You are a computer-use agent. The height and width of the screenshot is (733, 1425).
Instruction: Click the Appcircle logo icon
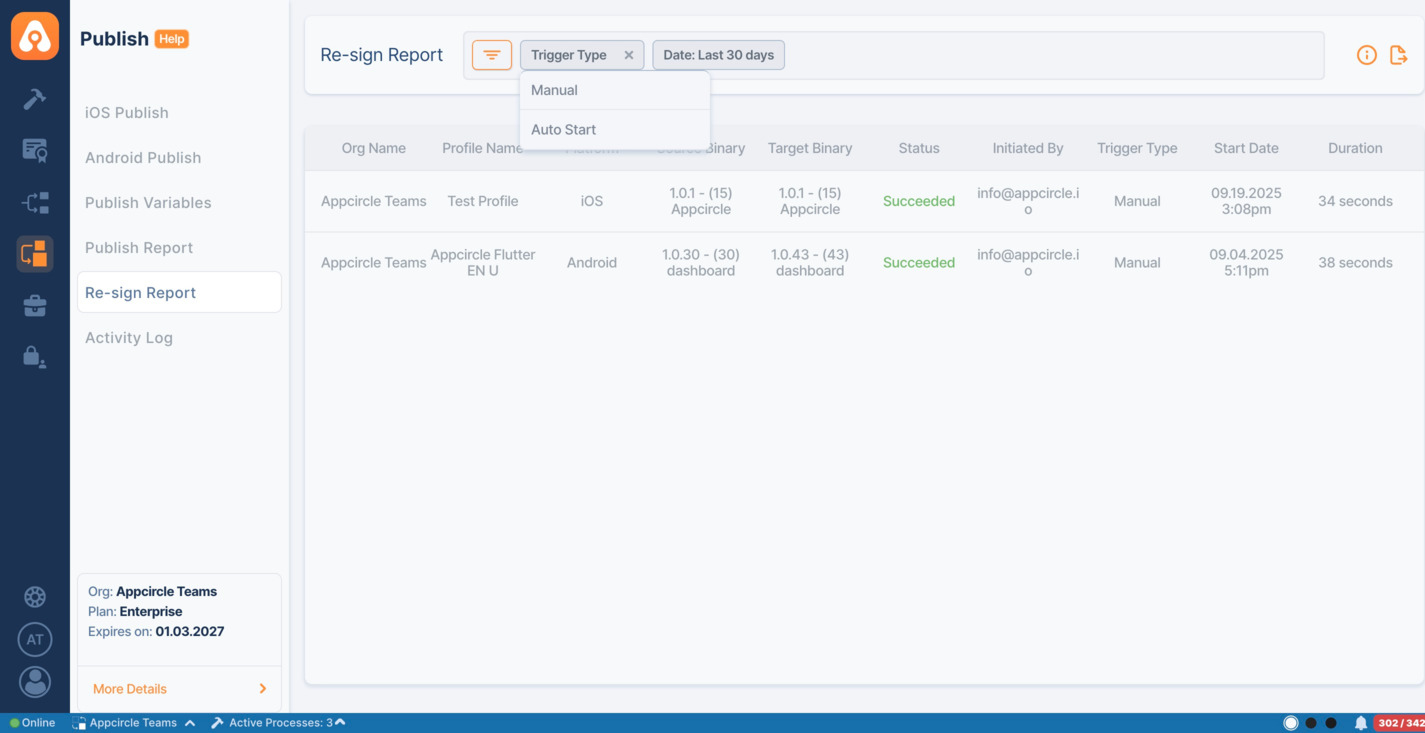point(35,36)
